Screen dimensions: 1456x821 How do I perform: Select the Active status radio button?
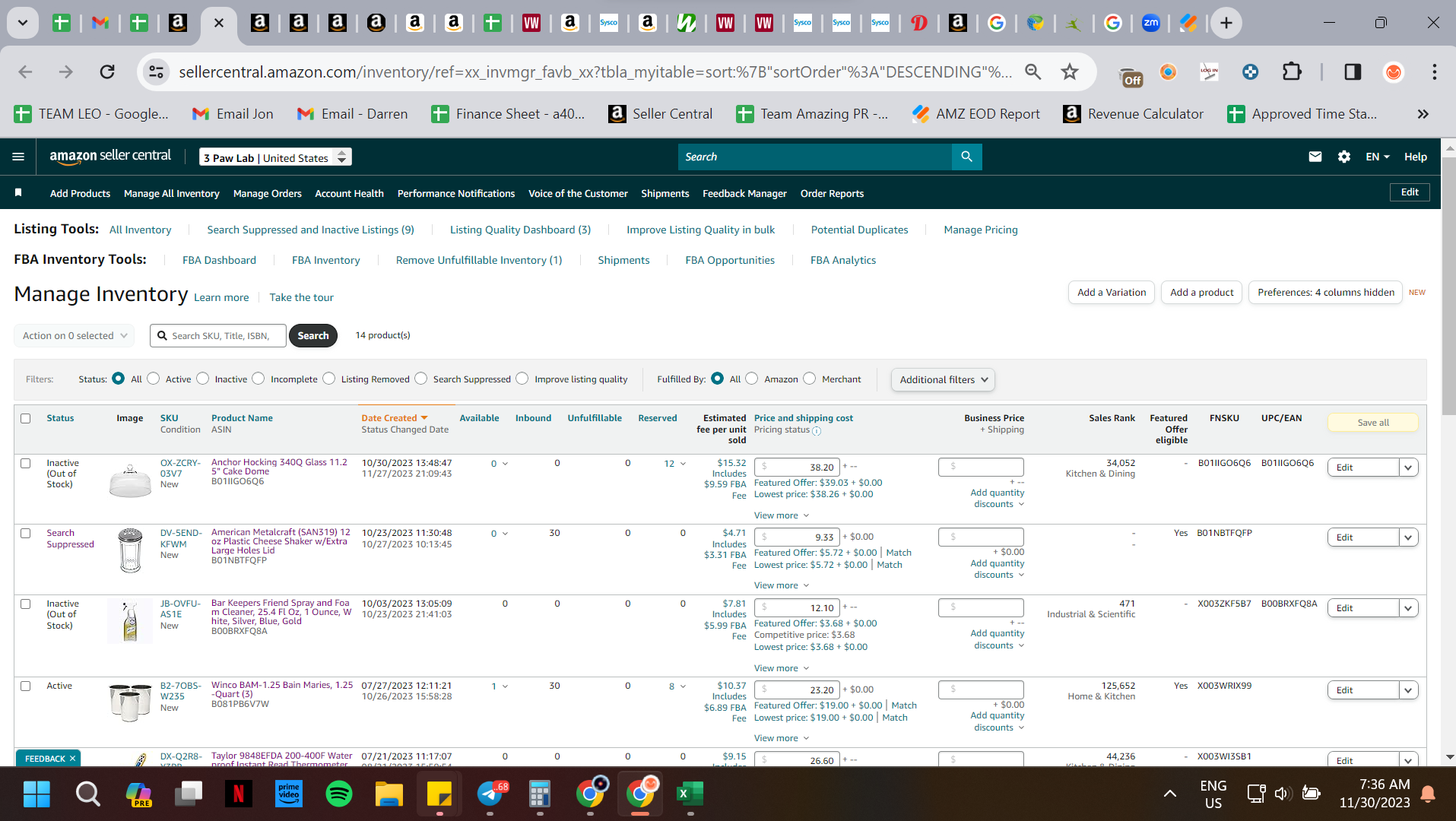click(x=154, y=379)
